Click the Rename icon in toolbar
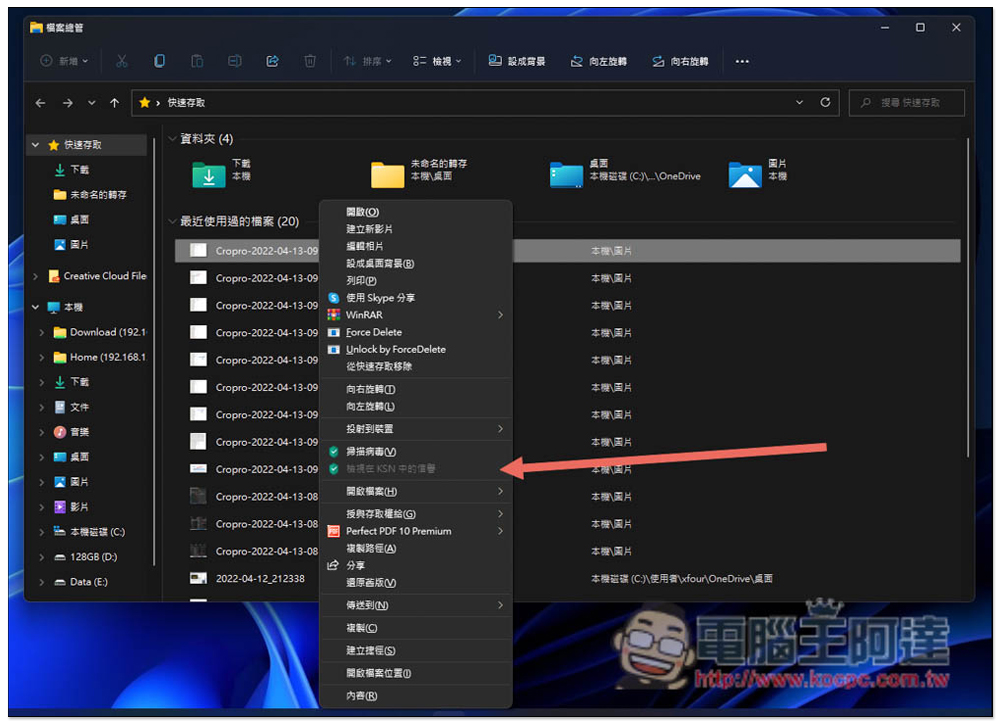This screenshot has height=725, width=1000. (235, 61)
